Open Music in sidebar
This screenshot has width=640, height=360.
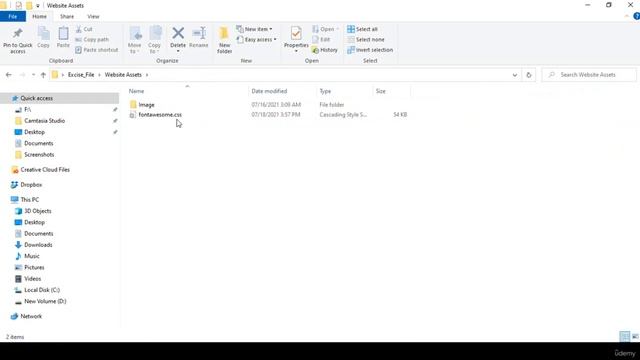tap(32, 256)
